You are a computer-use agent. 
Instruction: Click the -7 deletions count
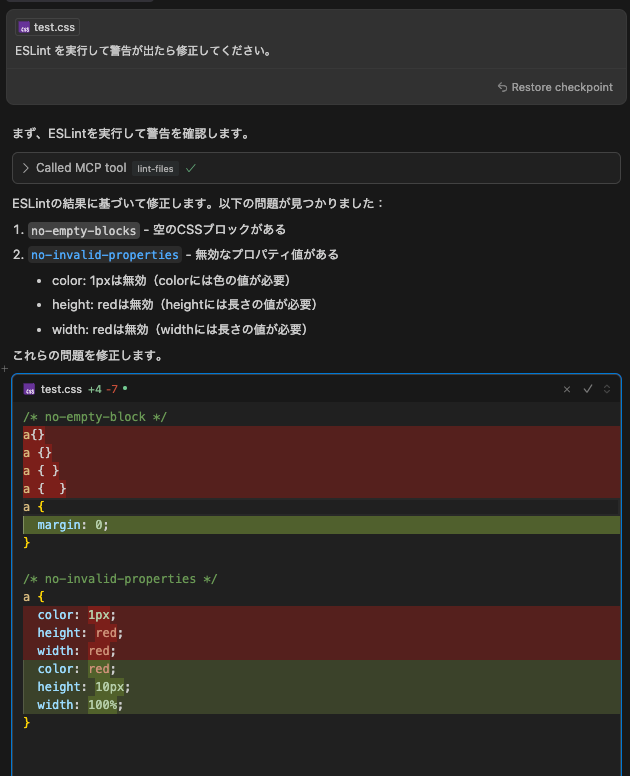click(112, 389)
